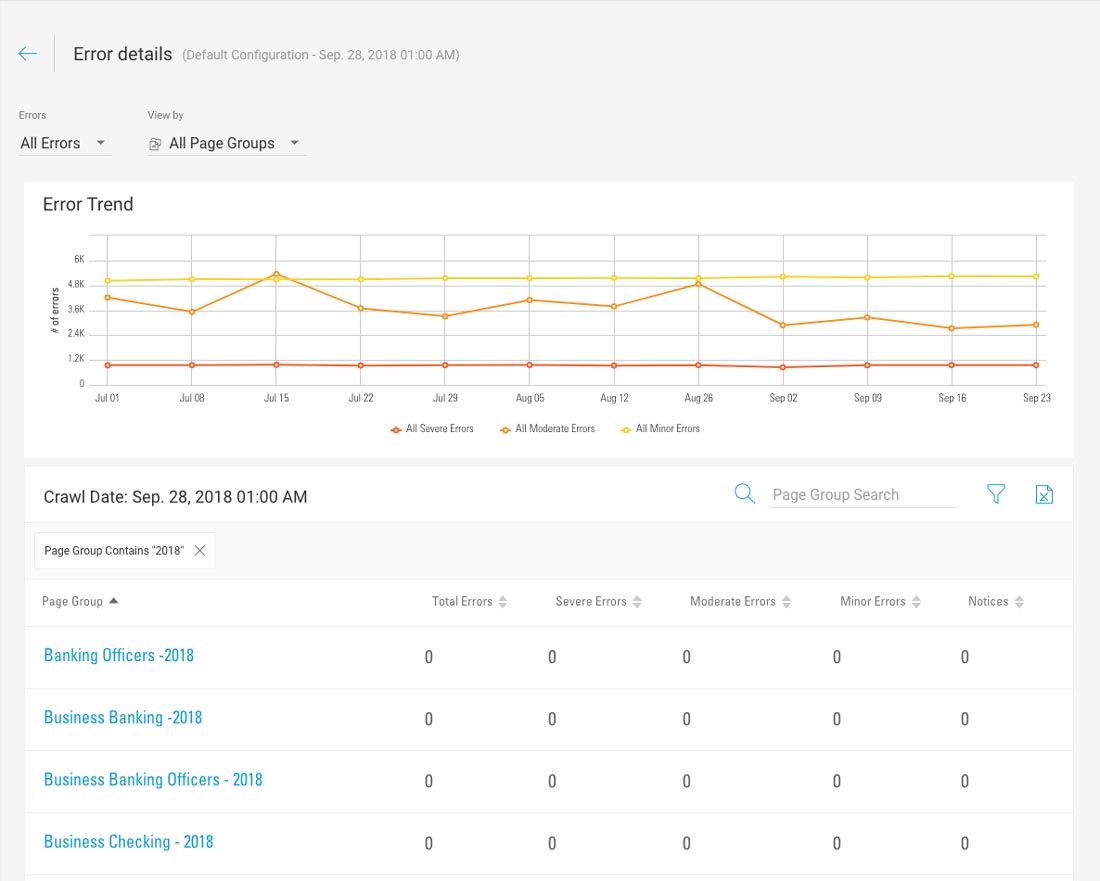Open Business Checking - 2018 page group
This screenshot has width=1100, height=881.
pos(128,842)
